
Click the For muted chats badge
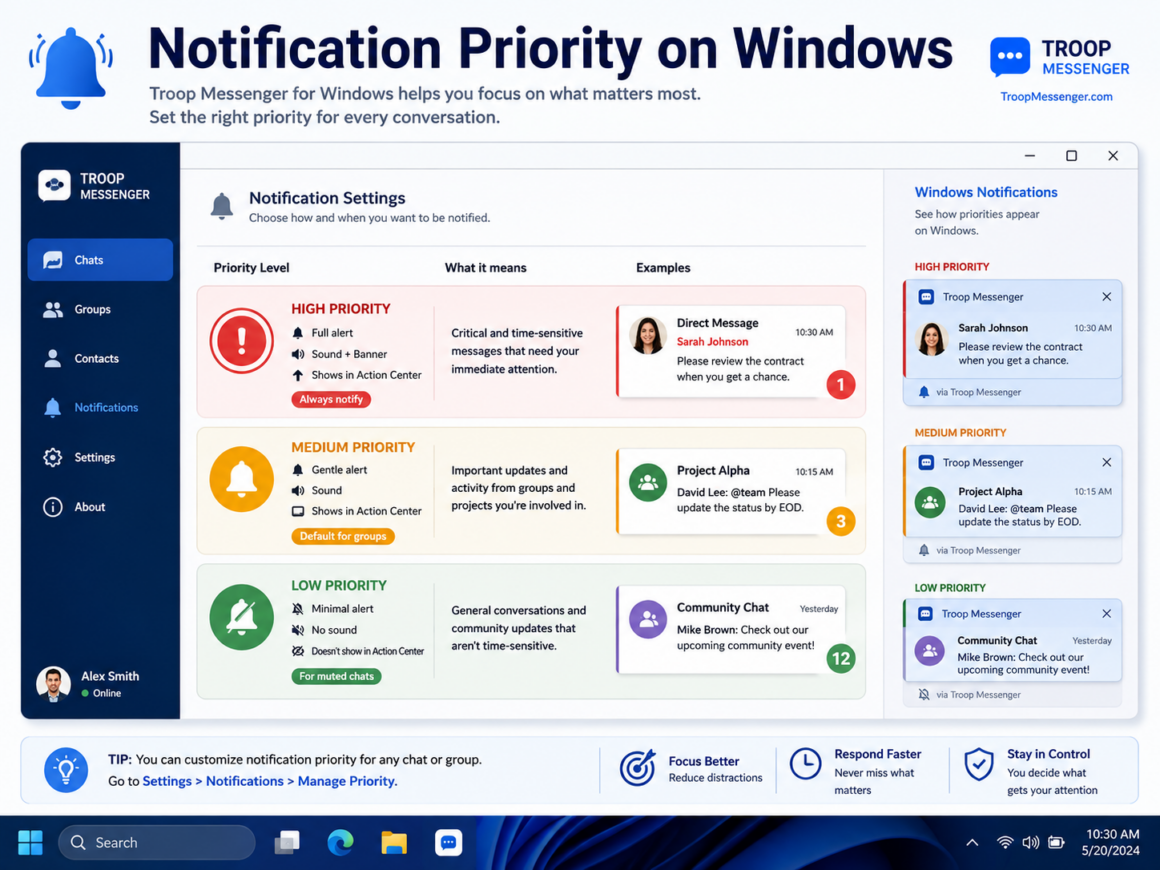336,676
